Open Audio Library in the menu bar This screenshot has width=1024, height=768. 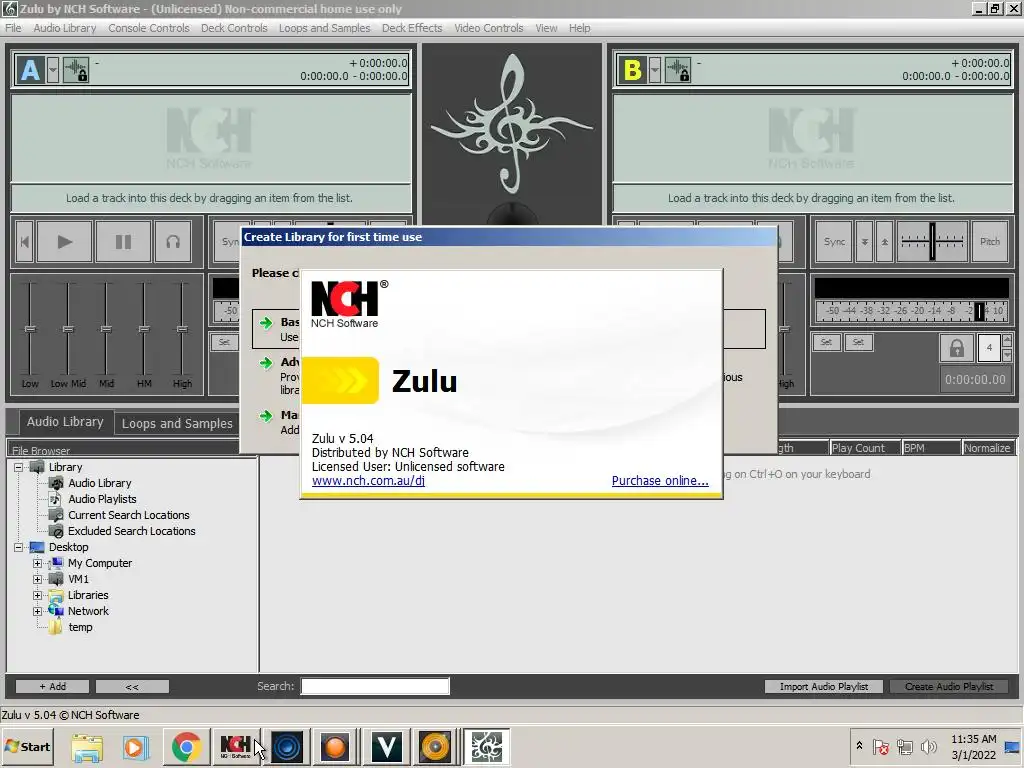point(65,28)
